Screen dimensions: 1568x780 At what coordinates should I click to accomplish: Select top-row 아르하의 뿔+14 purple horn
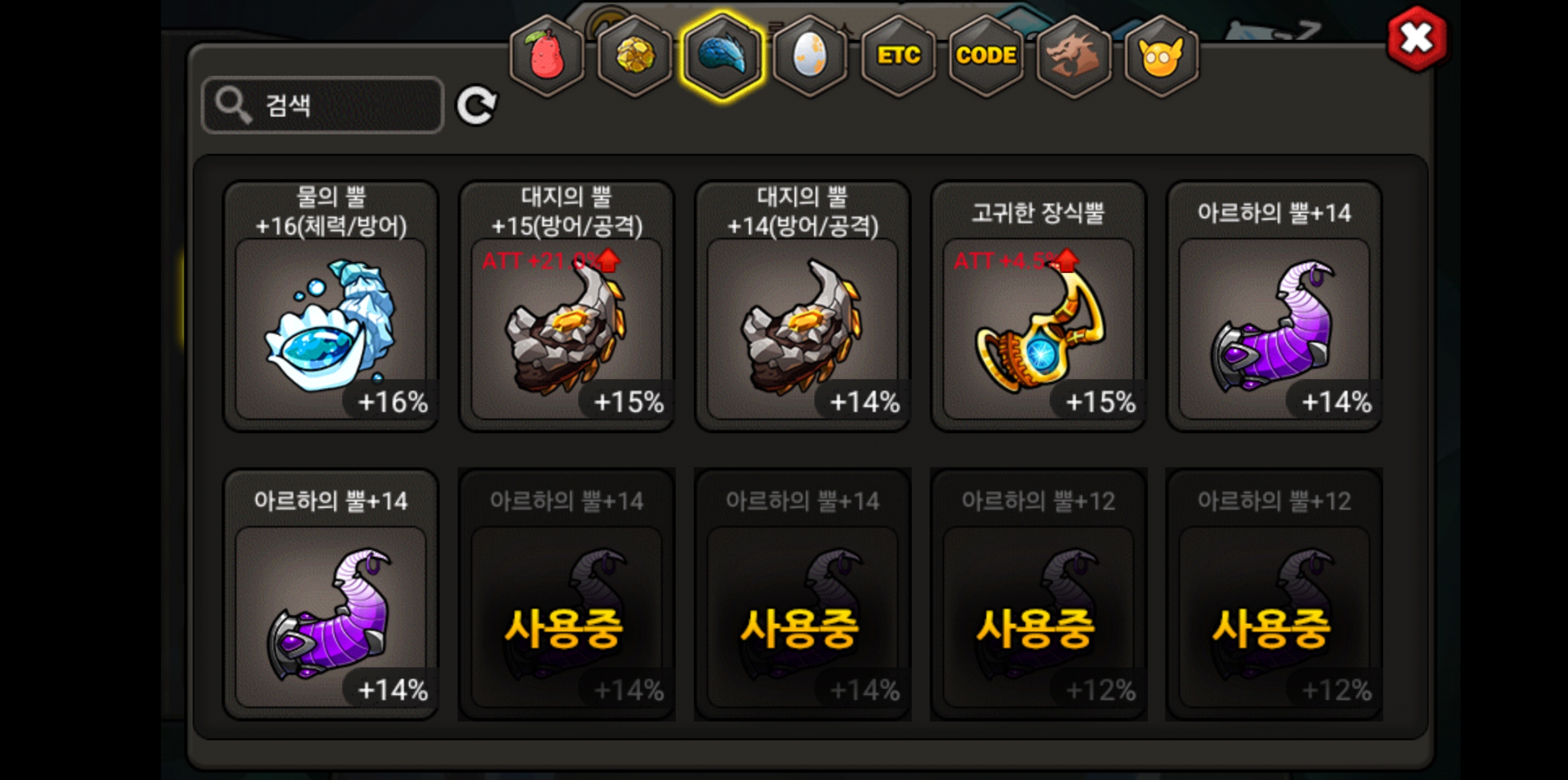click(1274, 305)
